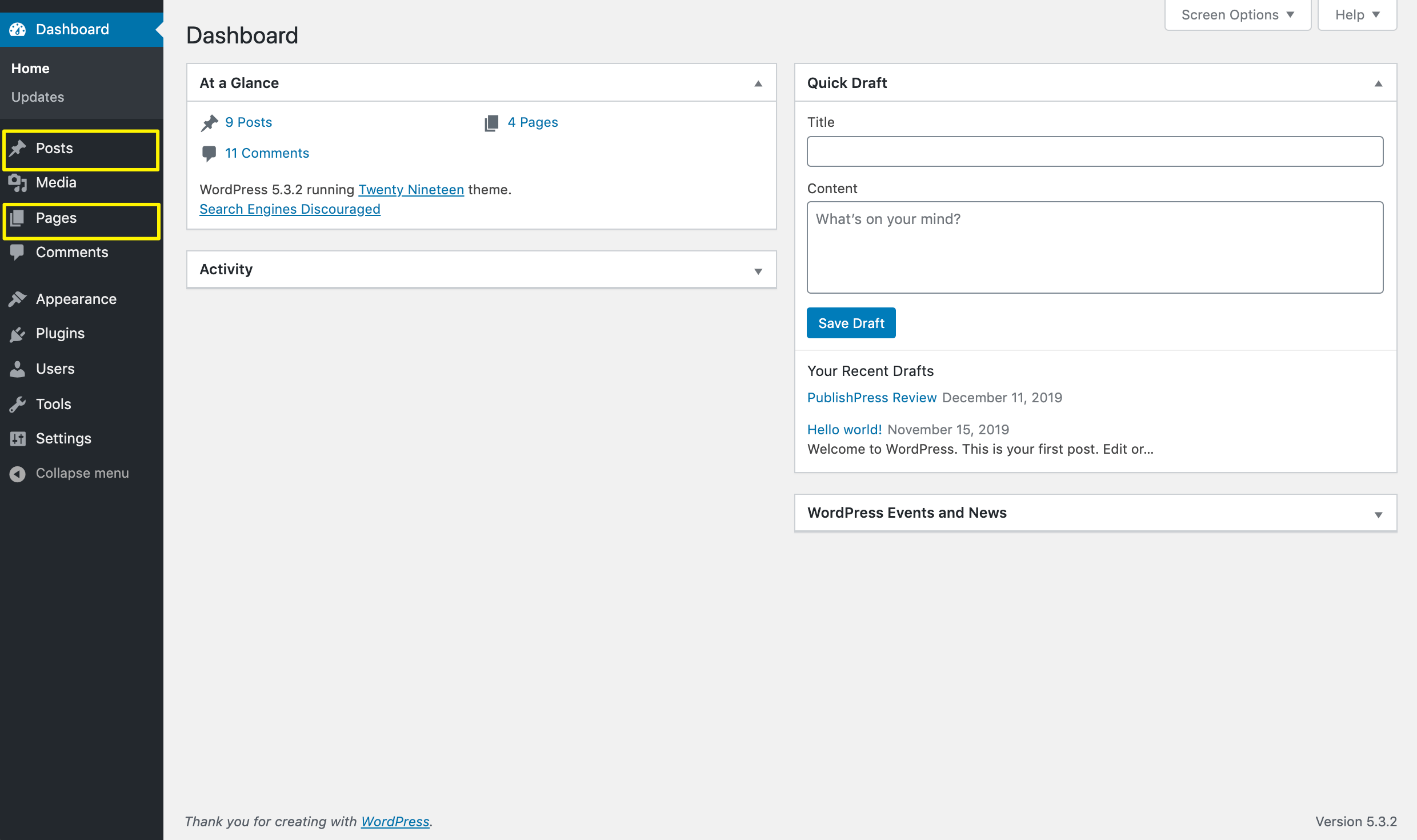Click the Media icon in the sidebar

pyautogui.click(x=18, y=183)
